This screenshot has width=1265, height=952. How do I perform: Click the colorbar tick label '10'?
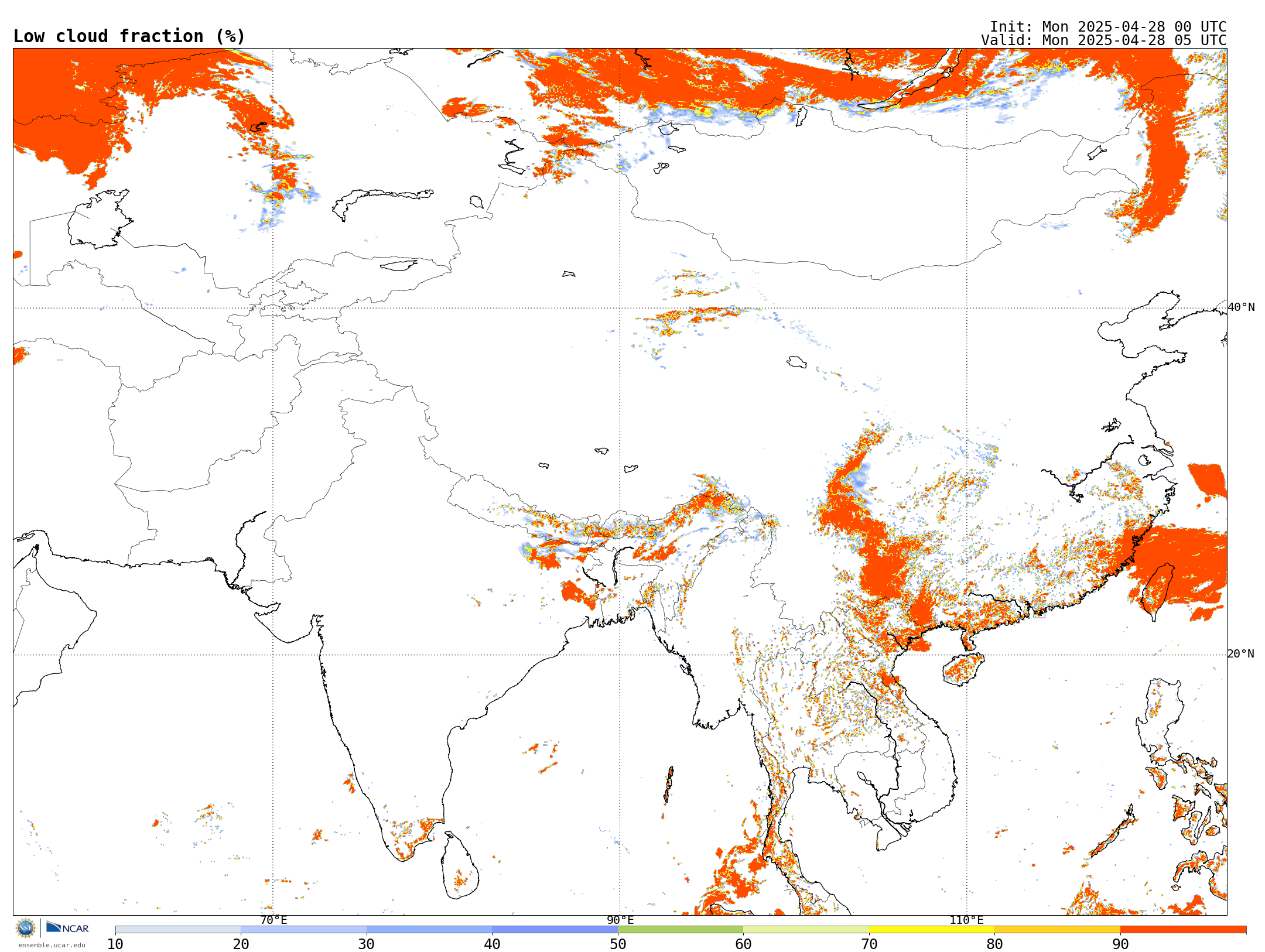(115, 944)
